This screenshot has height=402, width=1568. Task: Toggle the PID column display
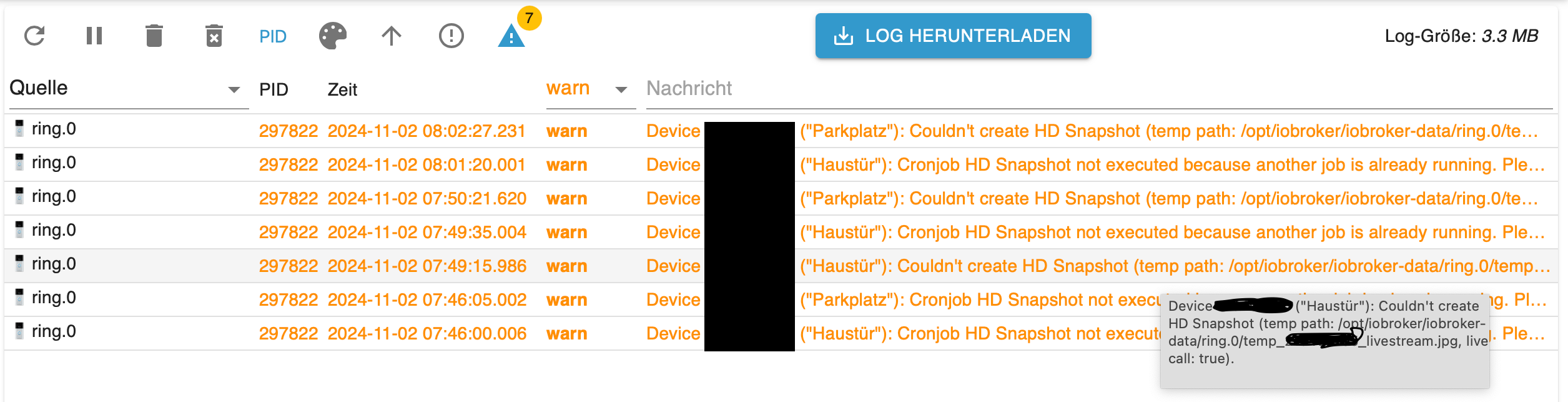tap(273, 36)
